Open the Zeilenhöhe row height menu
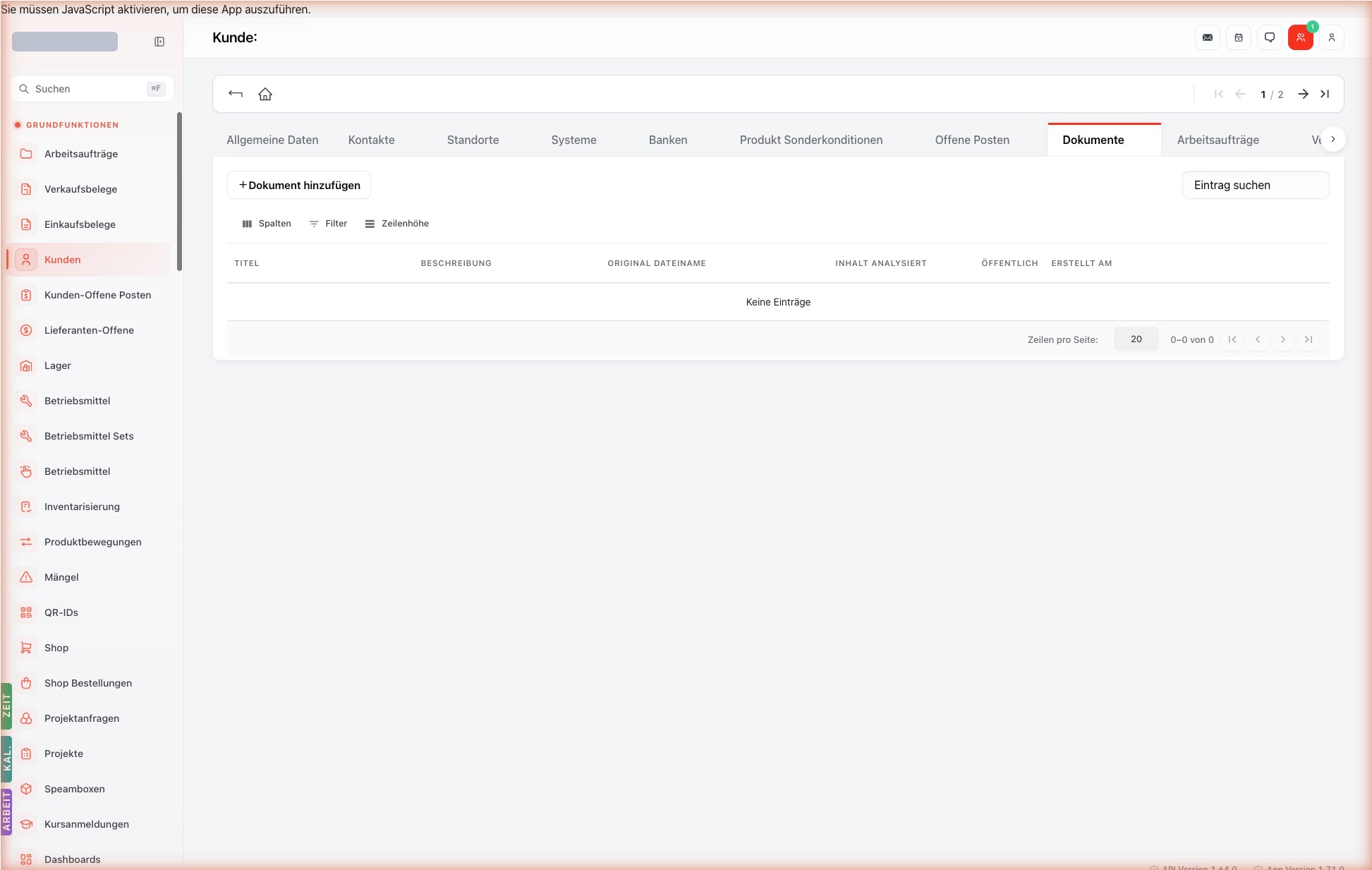 click(x=397, y=224)
